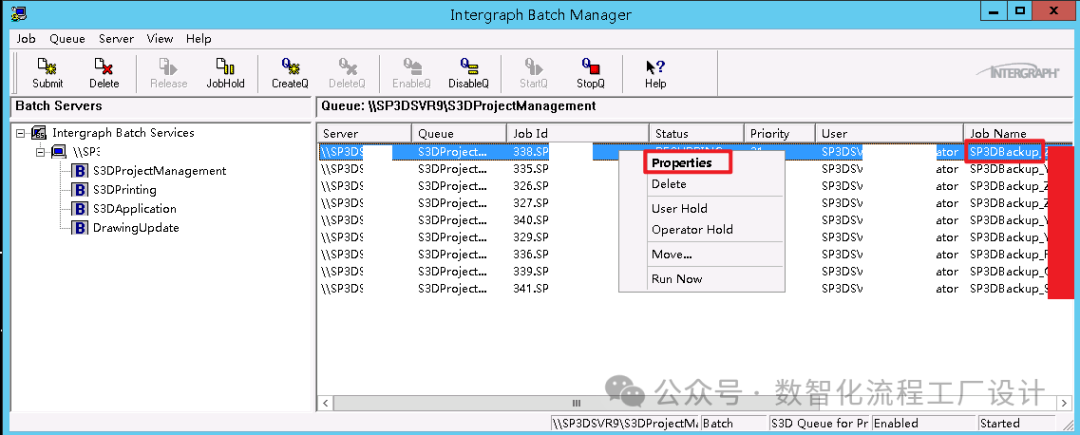This screenshot has height=435, width=1080.
Task: Click the EnableQ toolbar icon
Action: coord(411,67)
